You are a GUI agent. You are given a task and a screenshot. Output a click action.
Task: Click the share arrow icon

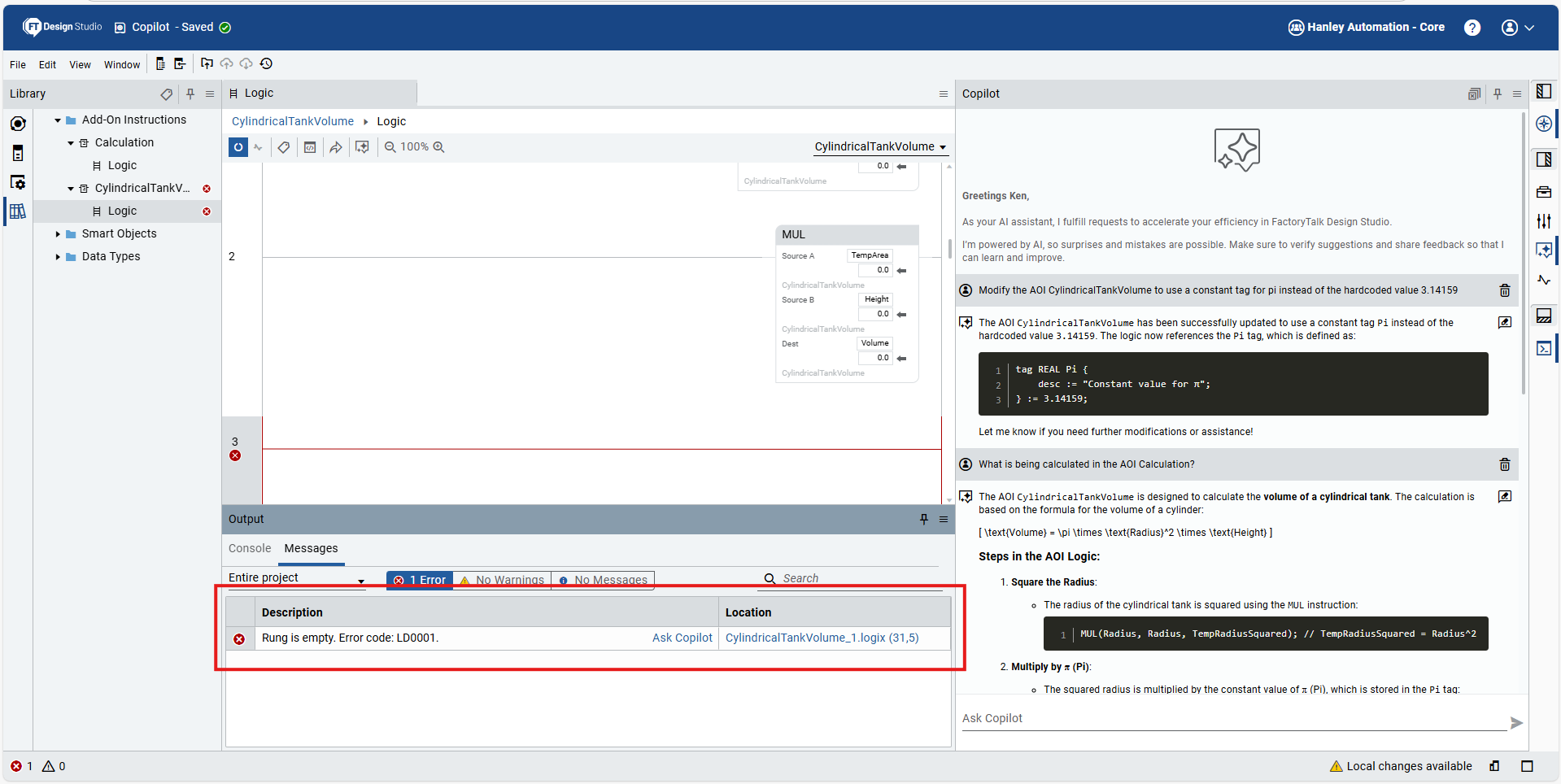pyautogui.click(x=336, y=147)
